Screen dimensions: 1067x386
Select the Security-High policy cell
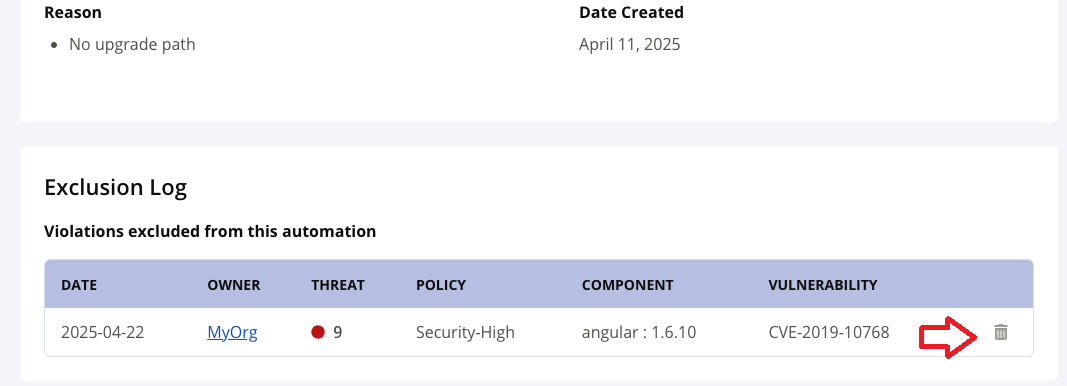[x=465, y=332]
